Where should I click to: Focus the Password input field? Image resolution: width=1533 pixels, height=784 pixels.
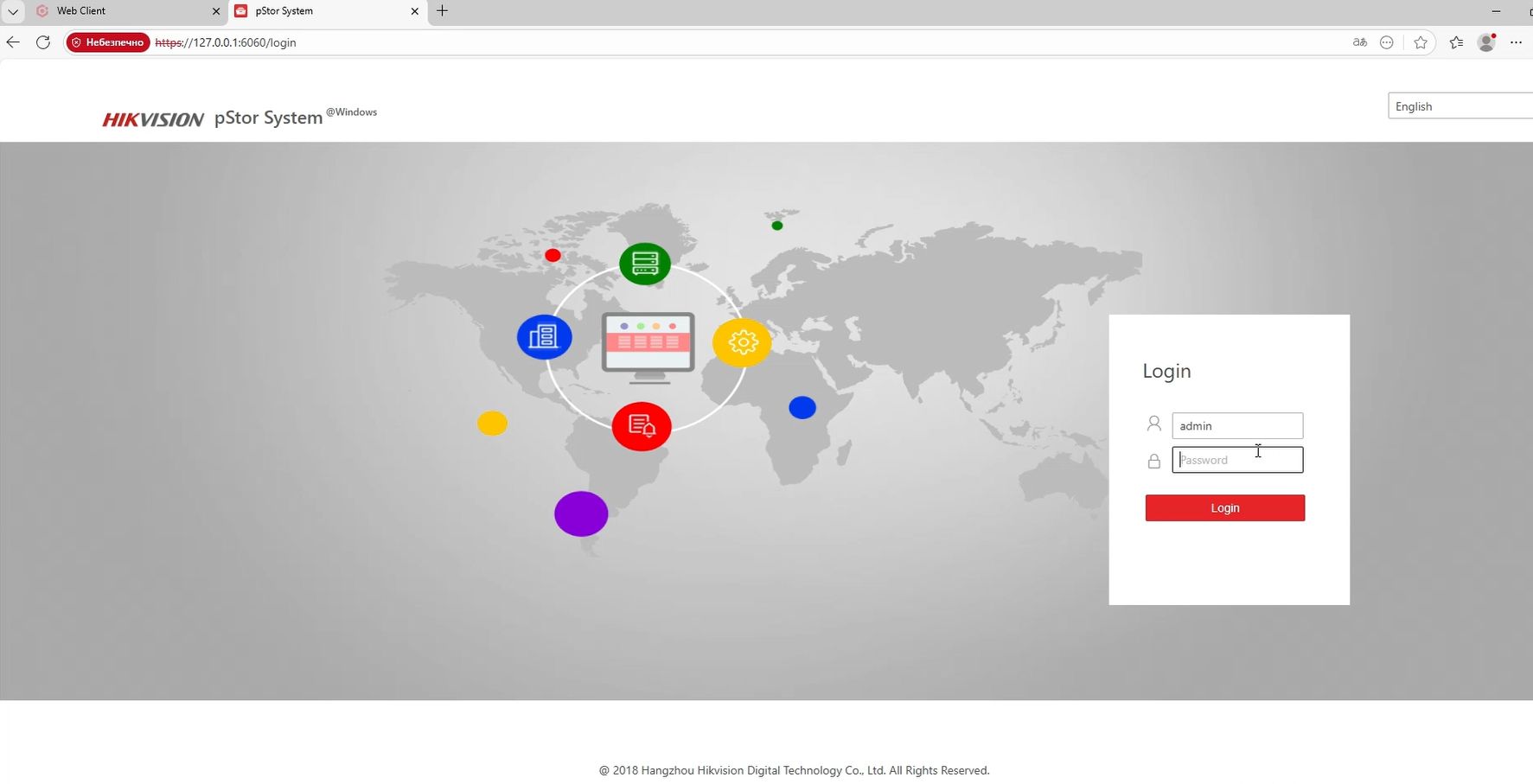1236,460
